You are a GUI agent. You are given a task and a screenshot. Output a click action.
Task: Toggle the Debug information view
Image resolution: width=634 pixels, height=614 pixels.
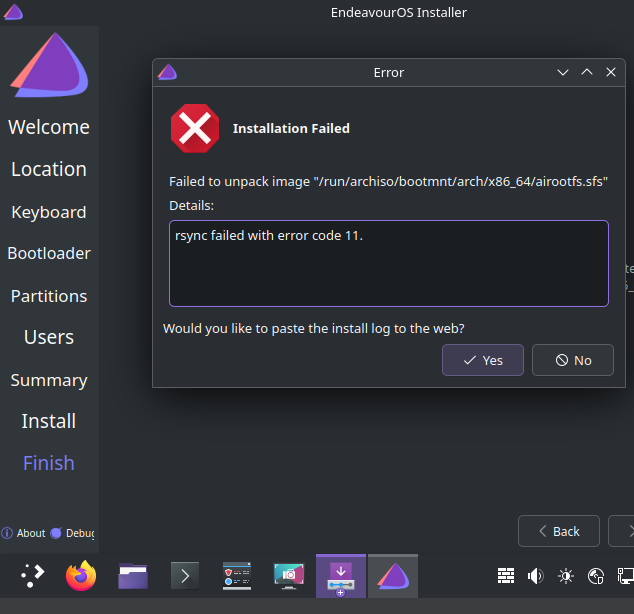[72, 533]
